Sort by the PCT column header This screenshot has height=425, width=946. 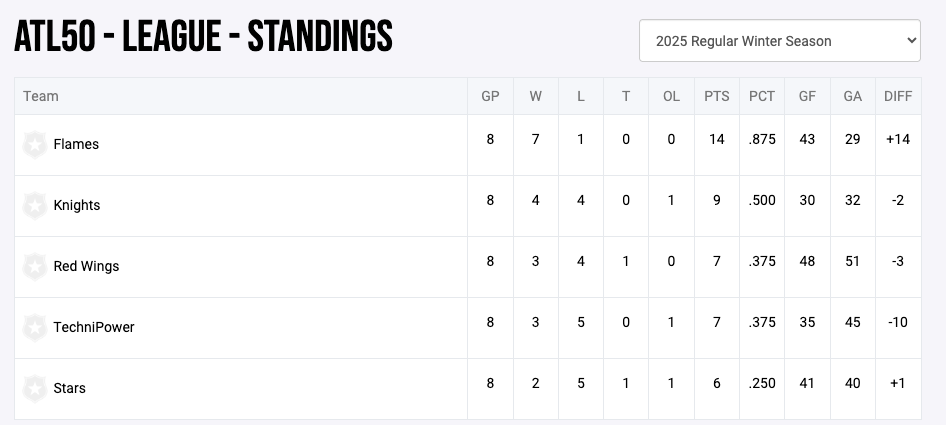coord(762,97)
